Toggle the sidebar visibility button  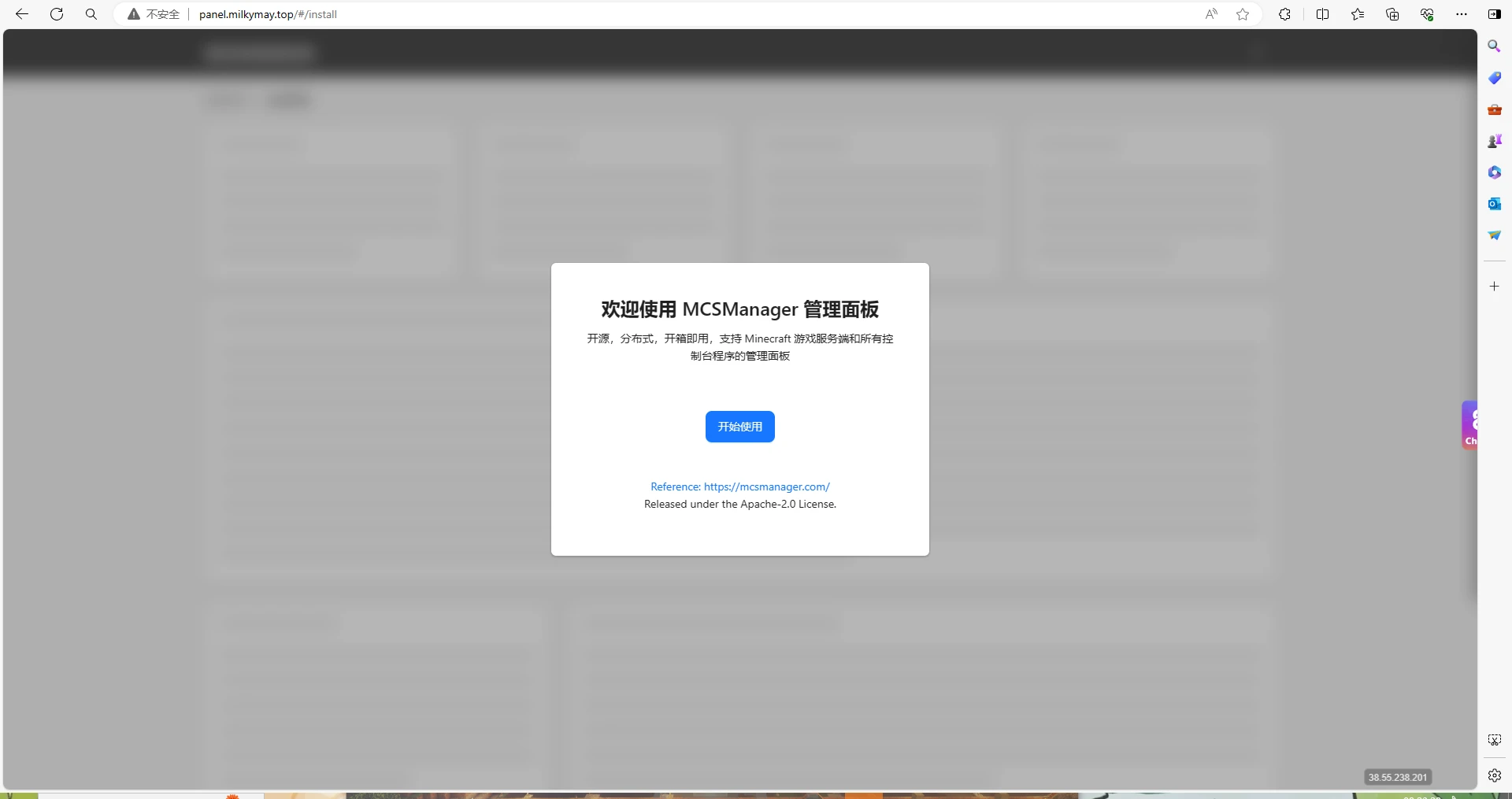(x=1494, y=14)
